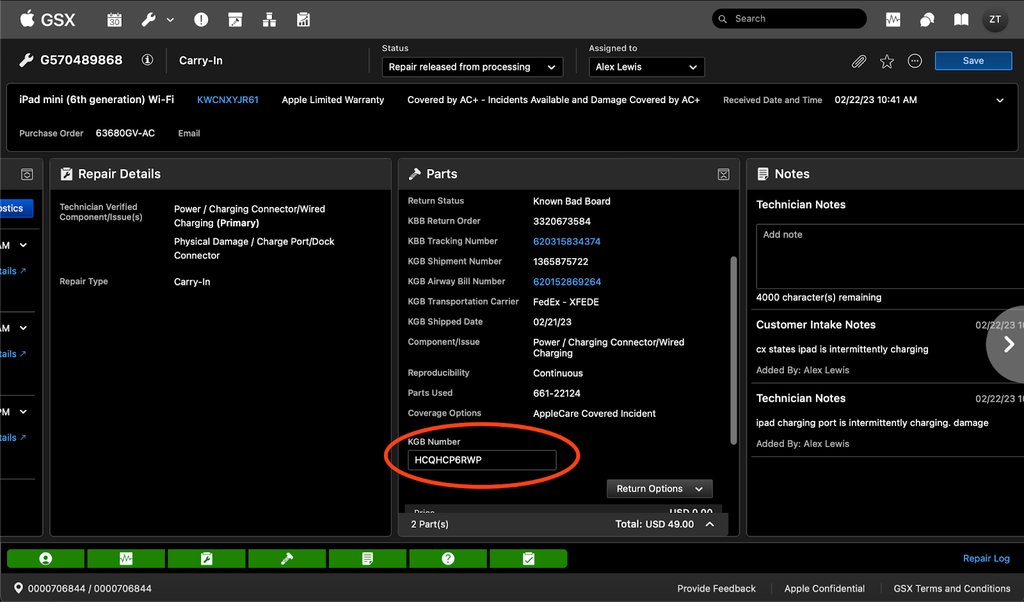Click the Repair Details panel icon

66,174
